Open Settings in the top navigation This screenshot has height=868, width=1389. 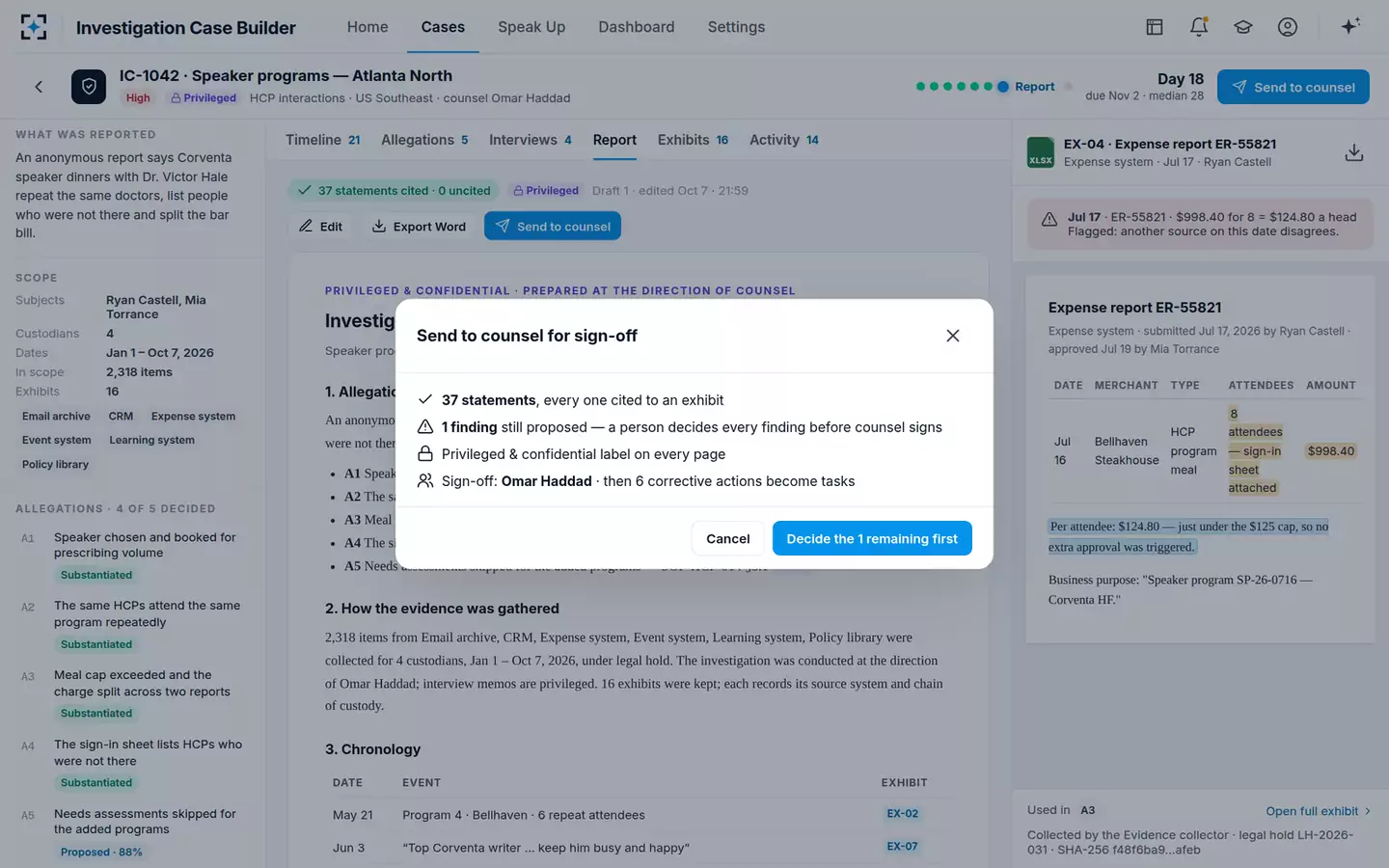click(x=736, y=27)
